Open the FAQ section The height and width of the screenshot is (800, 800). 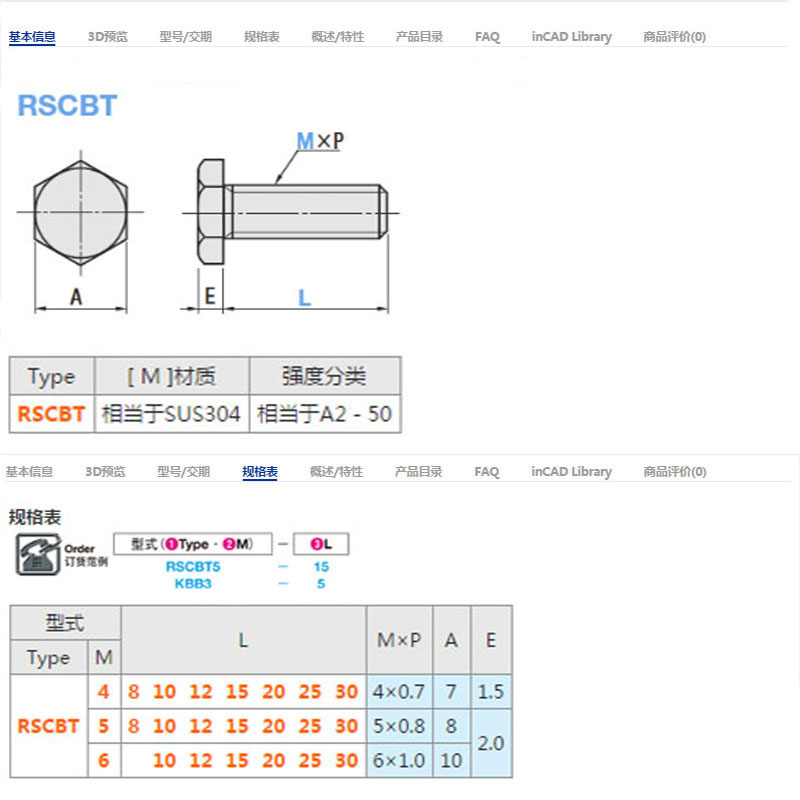(x=487, y=36)
